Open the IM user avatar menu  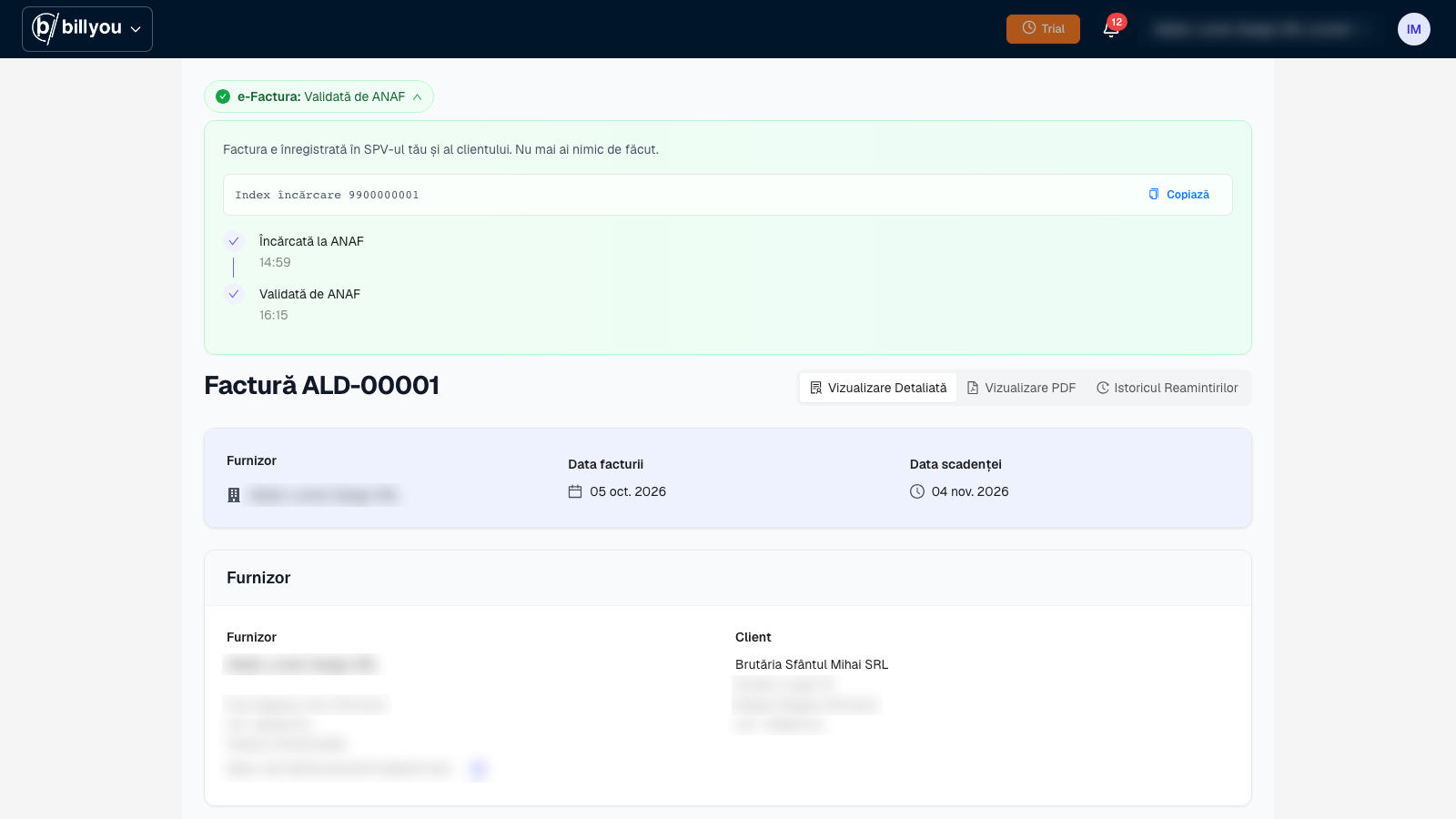[1413, 29]
